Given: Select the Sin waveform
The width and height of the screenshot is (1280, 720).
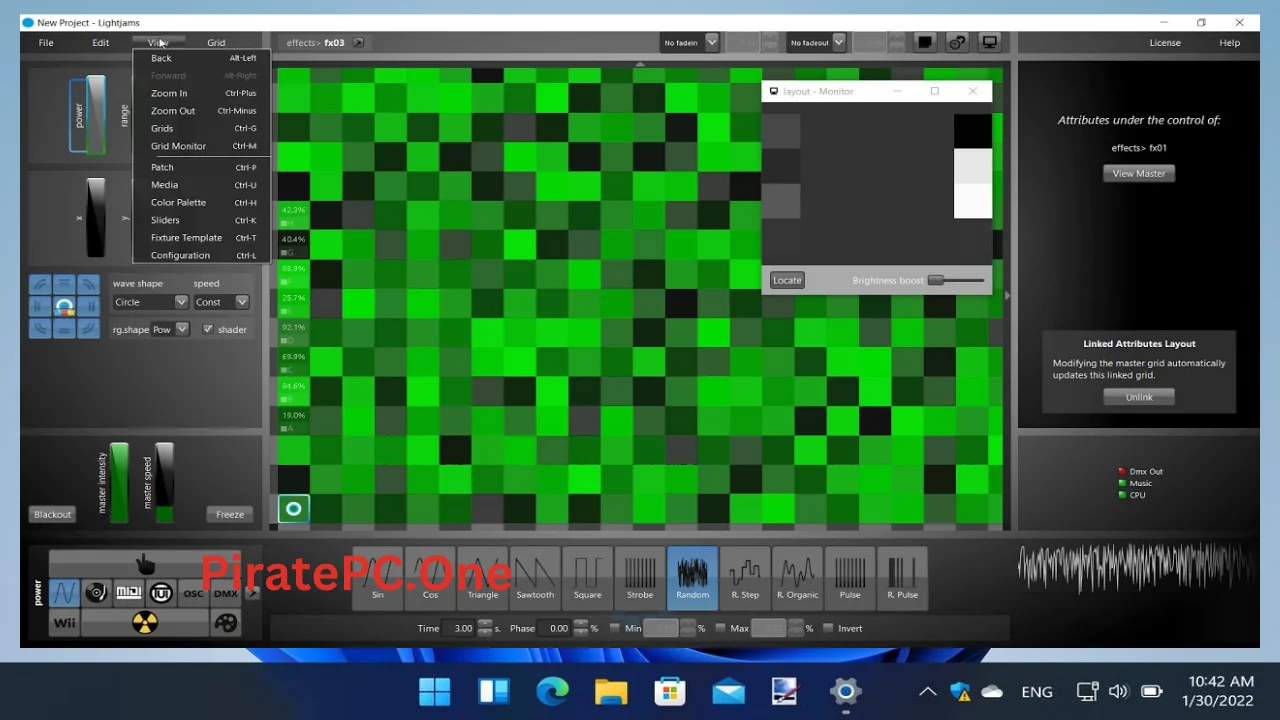Looking at the screenshot, I should pyautogui.click(x=378, y=578).
